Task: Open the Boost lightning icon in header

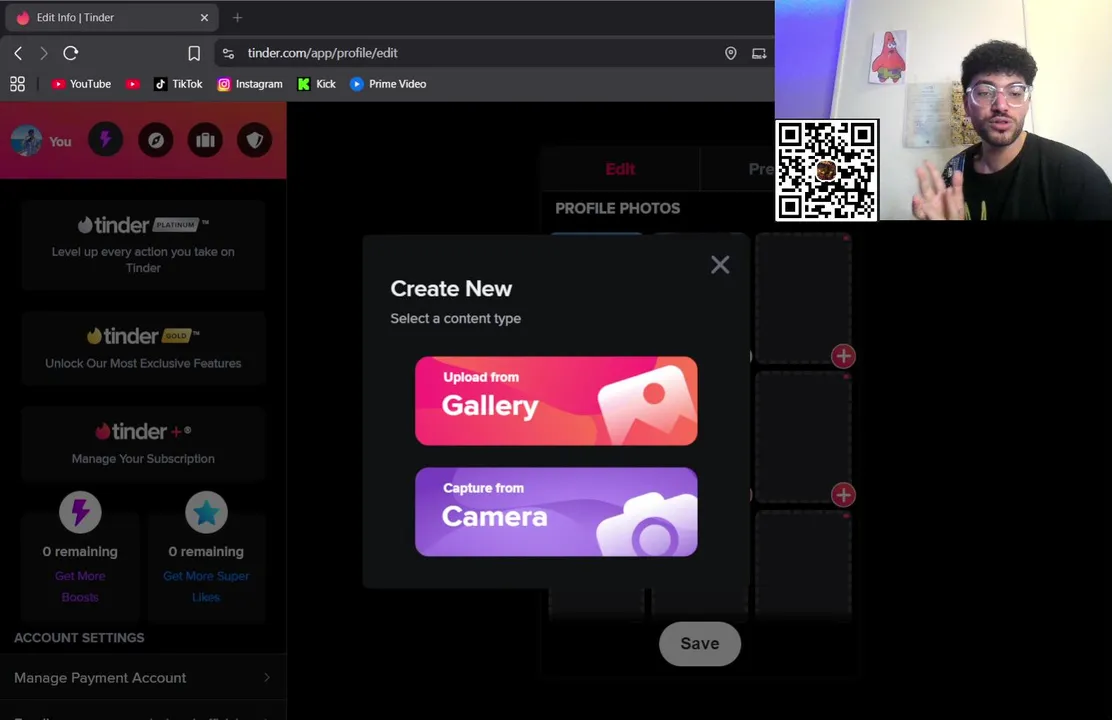Action: (x=106, y=140)
